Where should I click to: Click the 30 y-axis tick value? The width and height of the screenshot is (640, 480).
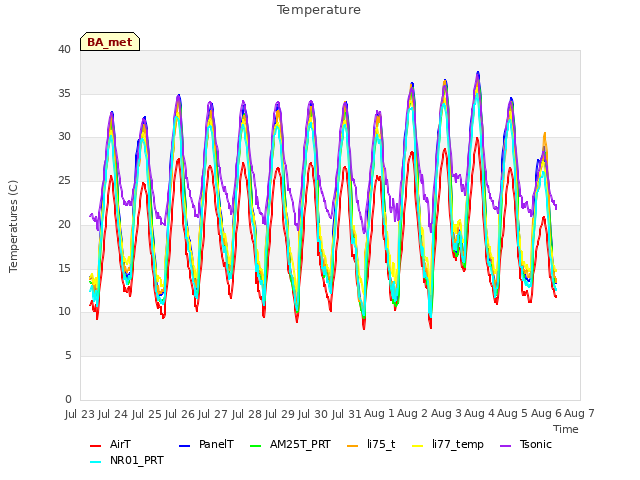64,137
